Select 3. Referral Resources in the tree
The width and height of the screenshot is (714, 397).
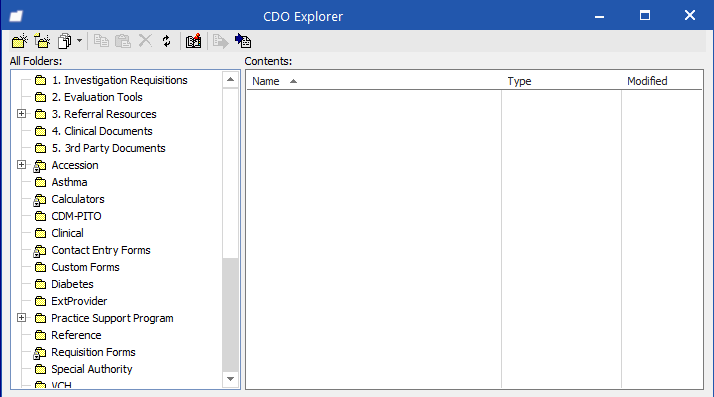pyautogui.click(x=104, y=114)
